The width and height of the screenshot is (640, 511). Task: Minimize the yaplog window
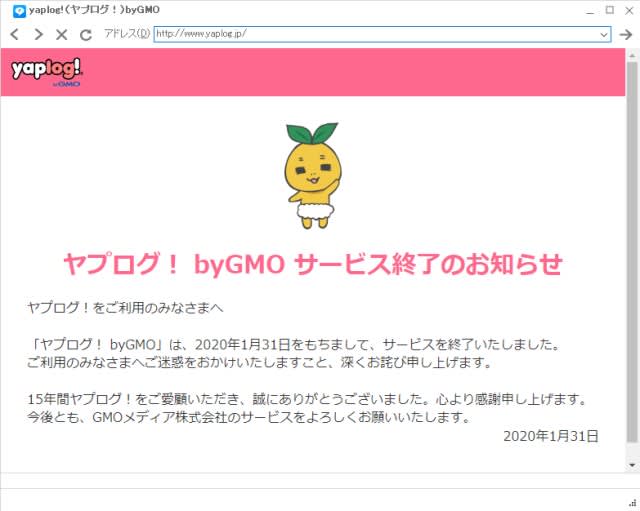(590, 11)
